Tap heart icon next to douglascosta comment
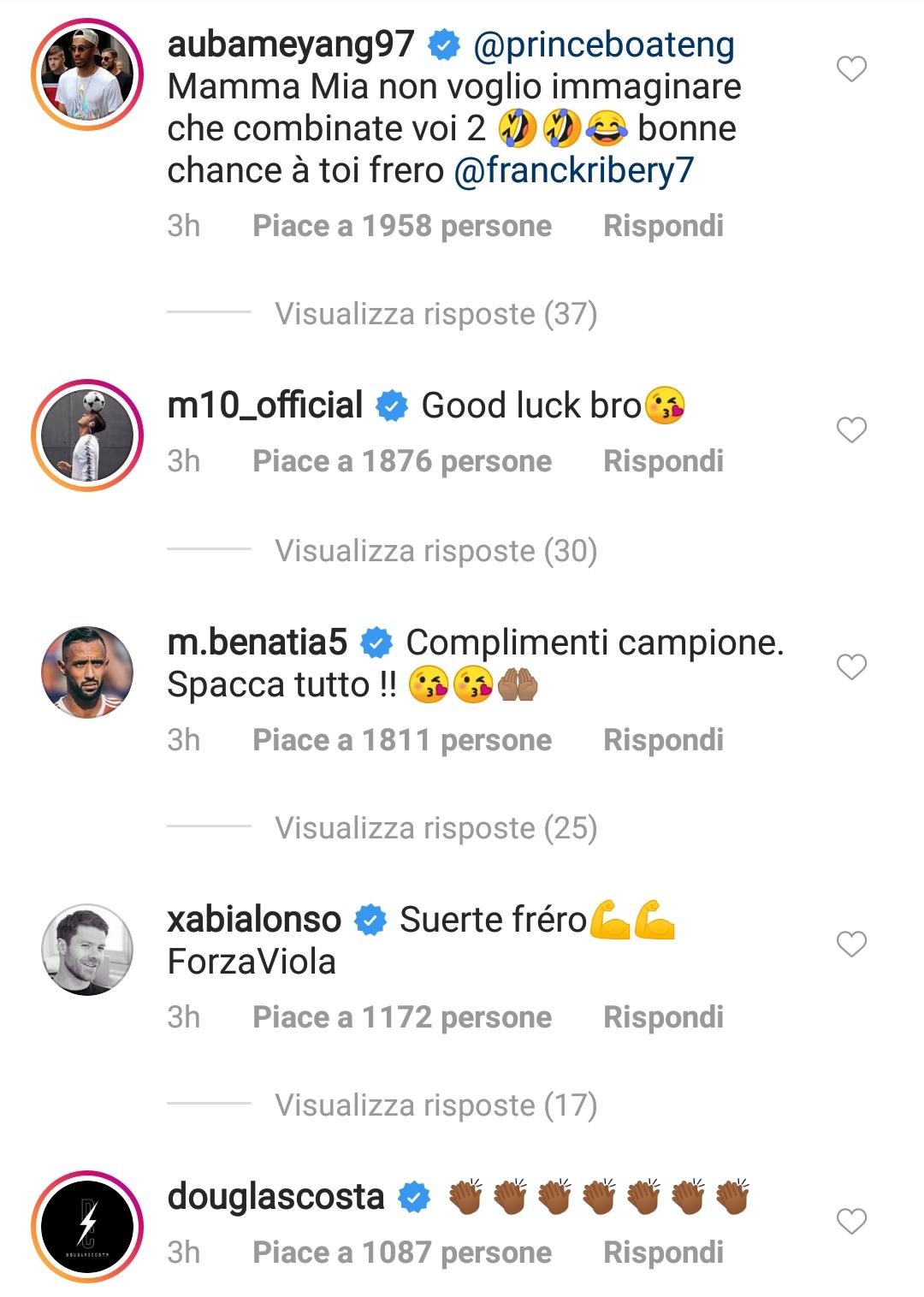The width and height of the screenshot is (924, 1297). point(851,1222)
